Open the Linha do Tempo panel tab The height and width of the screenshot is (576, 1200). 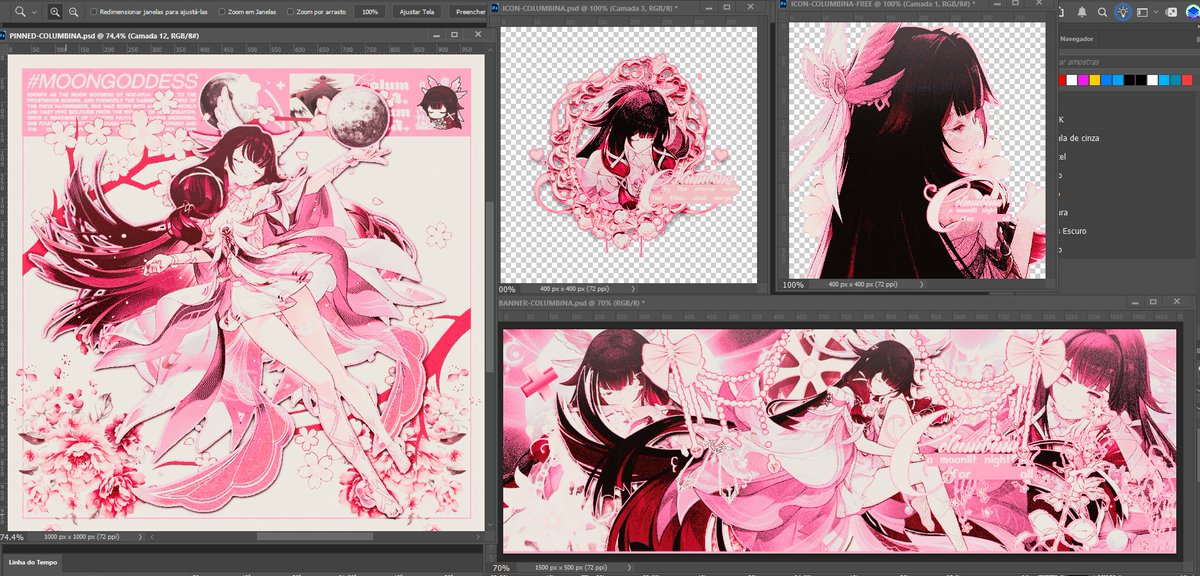click(33, 563)
